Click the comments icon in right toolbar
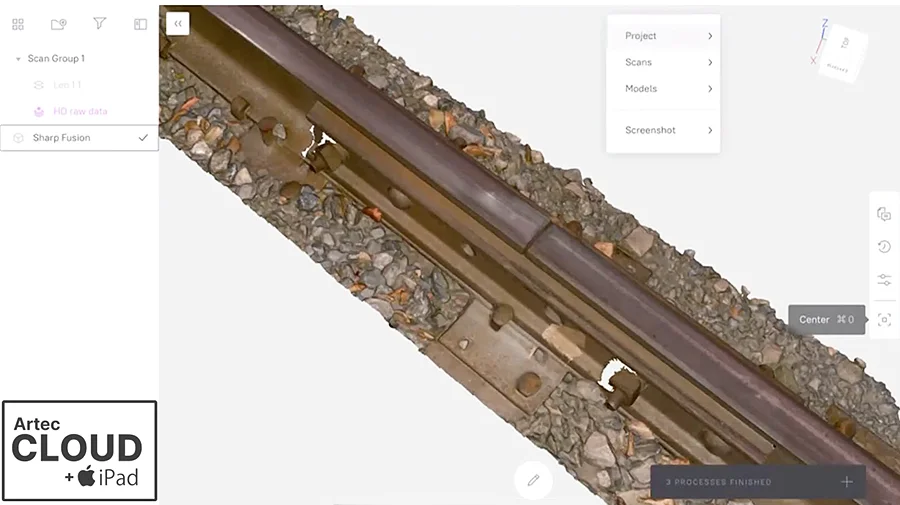The width and height of the screenshot is (900, 505). point(884,214)
